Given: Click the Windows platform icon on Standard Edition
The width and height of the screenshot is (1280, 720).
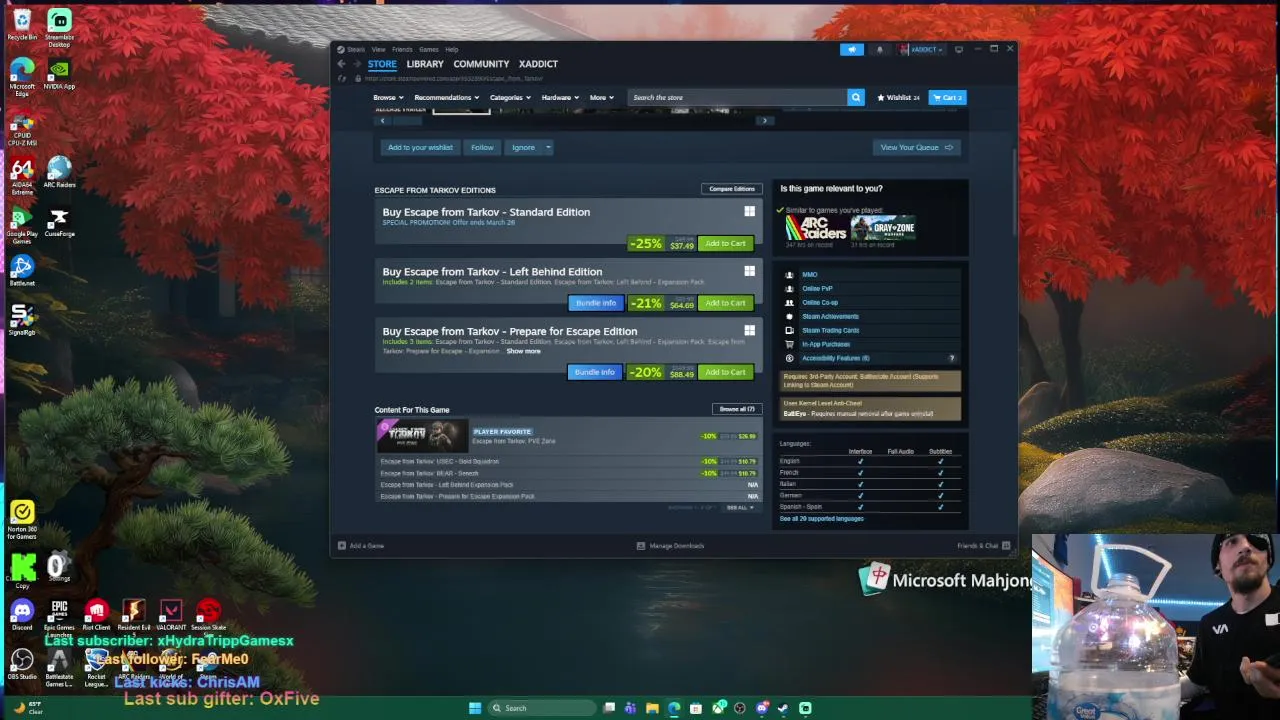Looking at the screenshot, I should pyautogui.click(x=749, y=211).
